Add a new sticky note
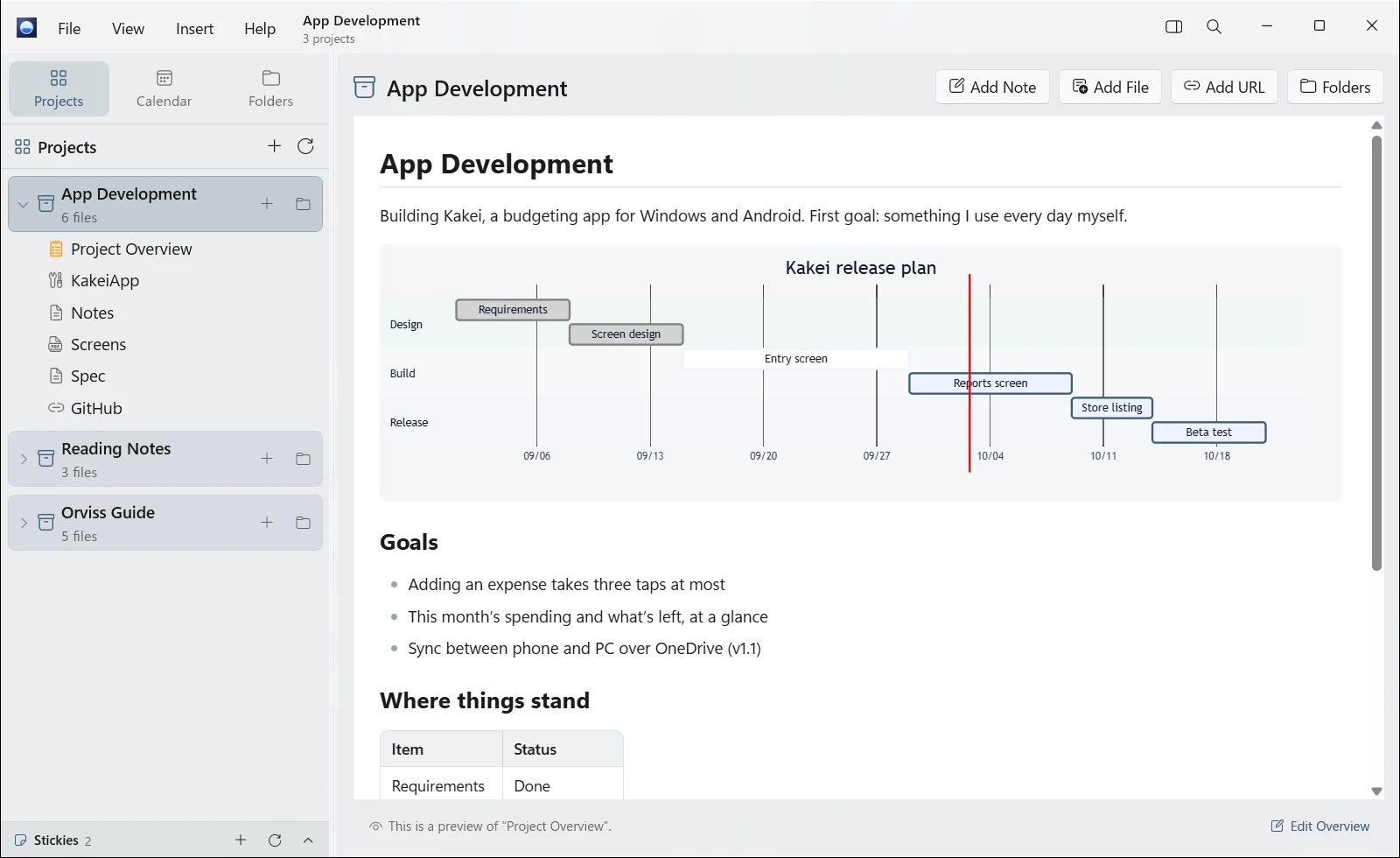The image size is (1400, 858). [241, 840]
